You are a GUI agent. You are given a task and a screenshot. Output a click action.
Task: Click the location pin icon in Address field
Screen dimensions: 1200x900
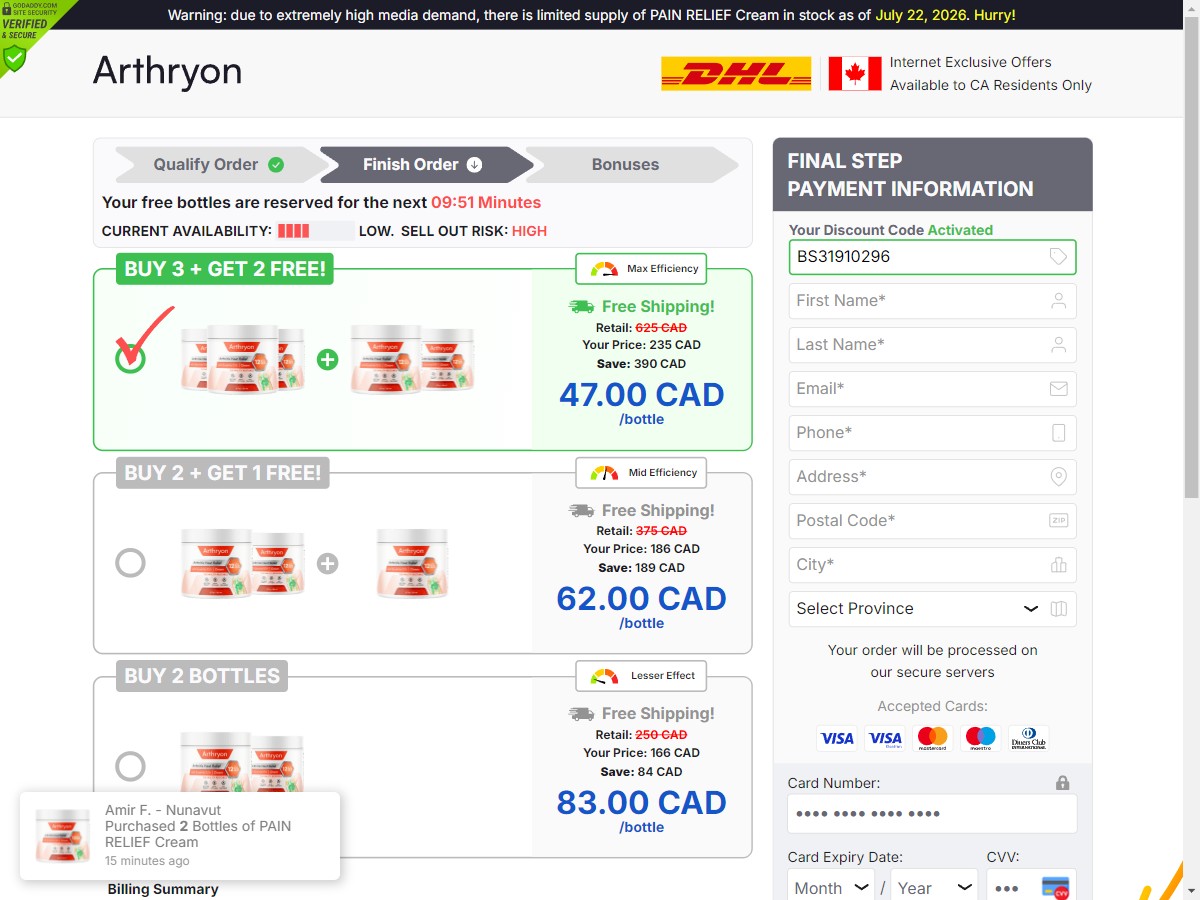coord(1058,477)
